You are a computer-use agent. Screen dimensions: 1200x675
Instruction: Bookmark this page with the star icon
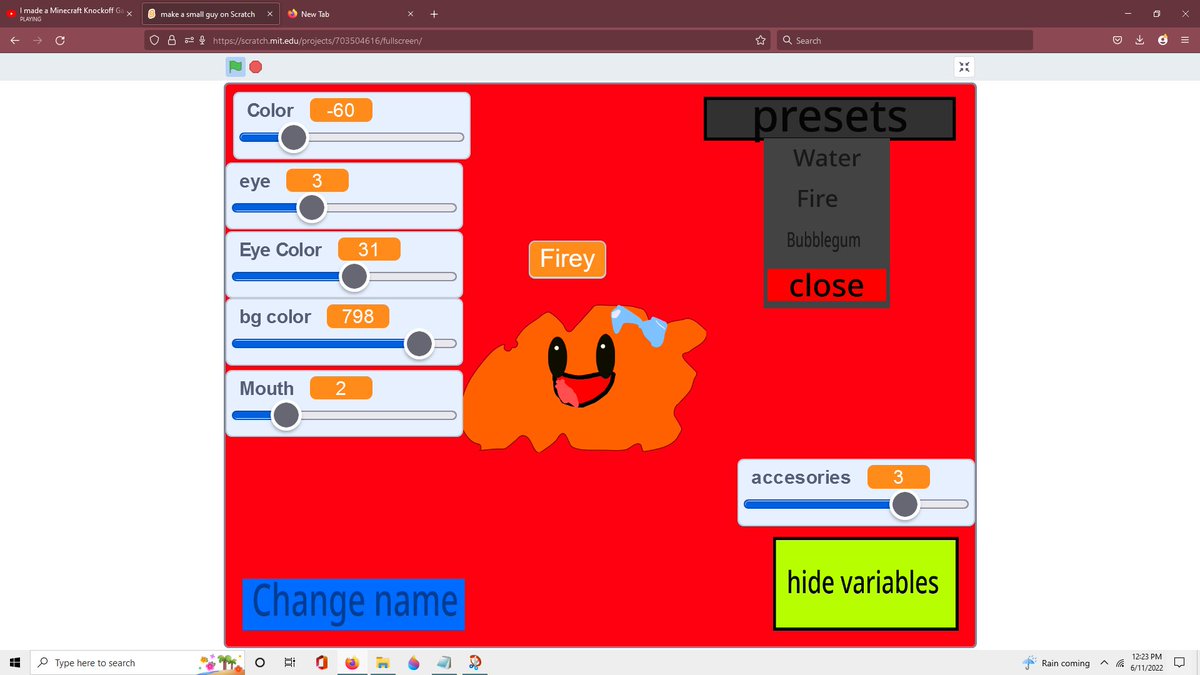pyautogui.click(x=761, y=40)
